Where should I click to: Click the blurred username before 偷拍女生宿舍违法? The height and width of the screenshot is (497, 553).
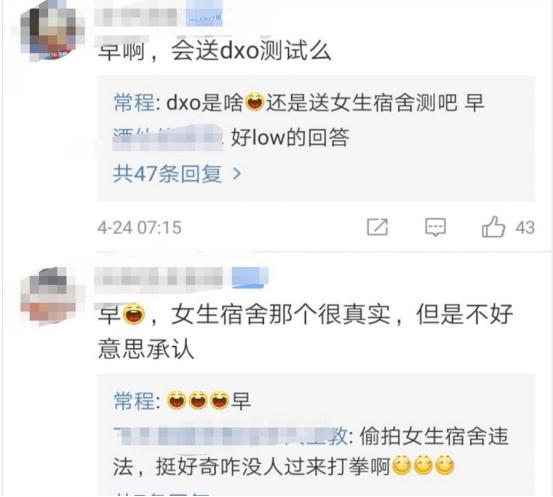click(x=231, y=437)
